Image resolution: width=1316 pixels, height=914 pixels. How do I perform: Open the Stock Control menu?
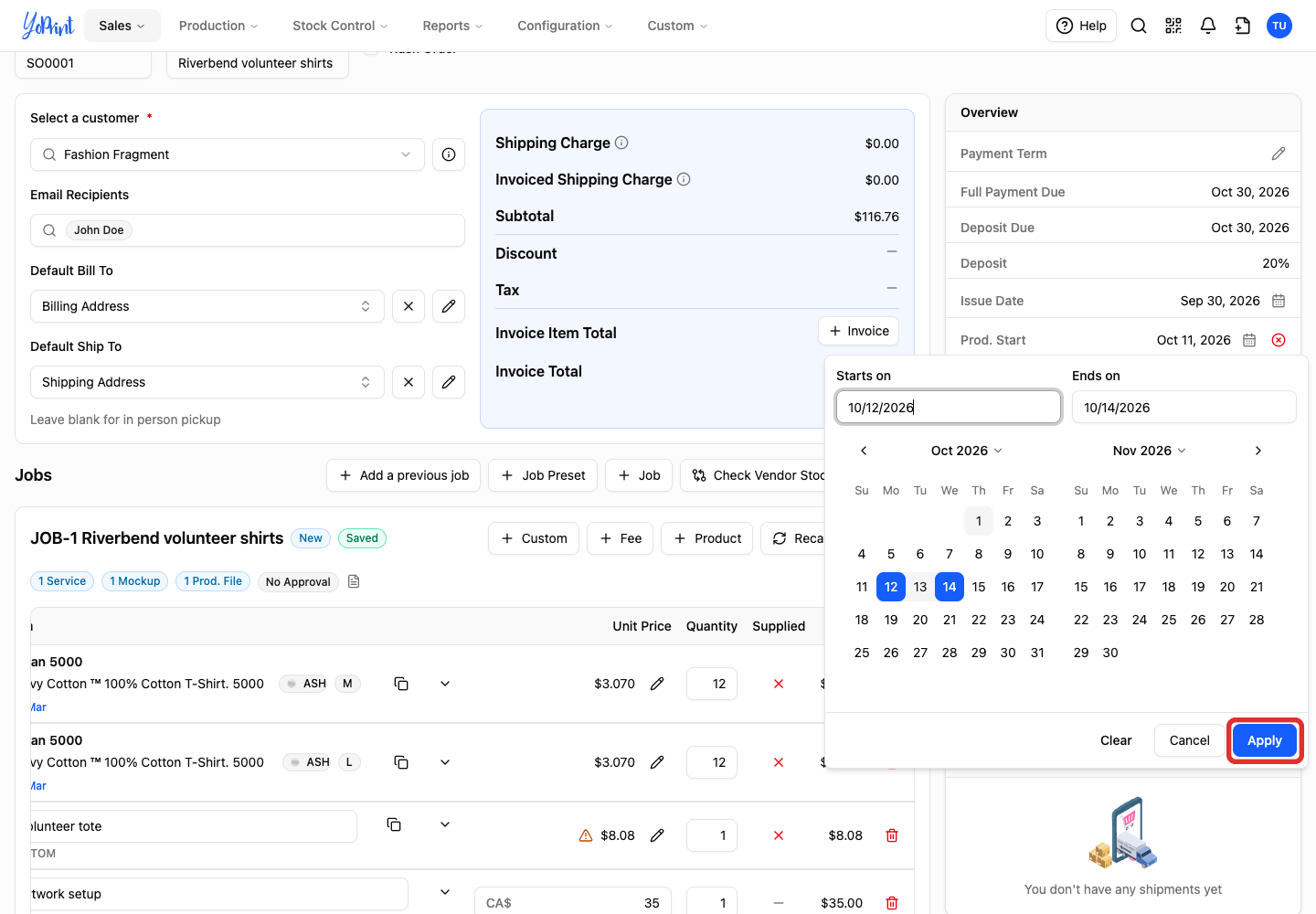point(340,26)
